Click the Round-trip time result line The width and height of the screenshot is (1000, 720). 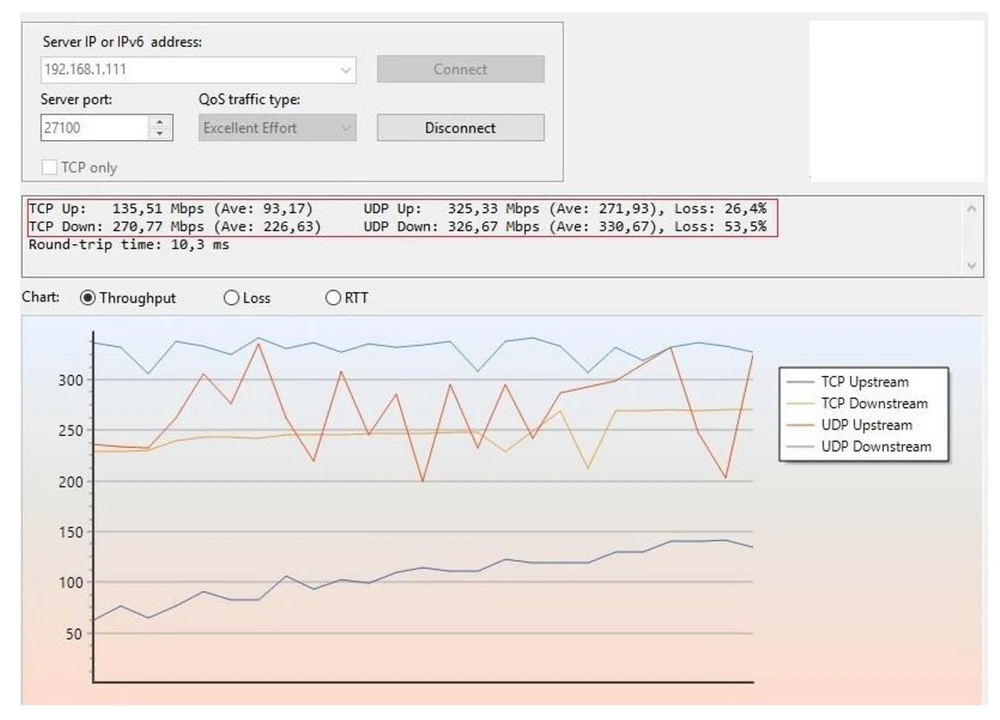point(129,245)
